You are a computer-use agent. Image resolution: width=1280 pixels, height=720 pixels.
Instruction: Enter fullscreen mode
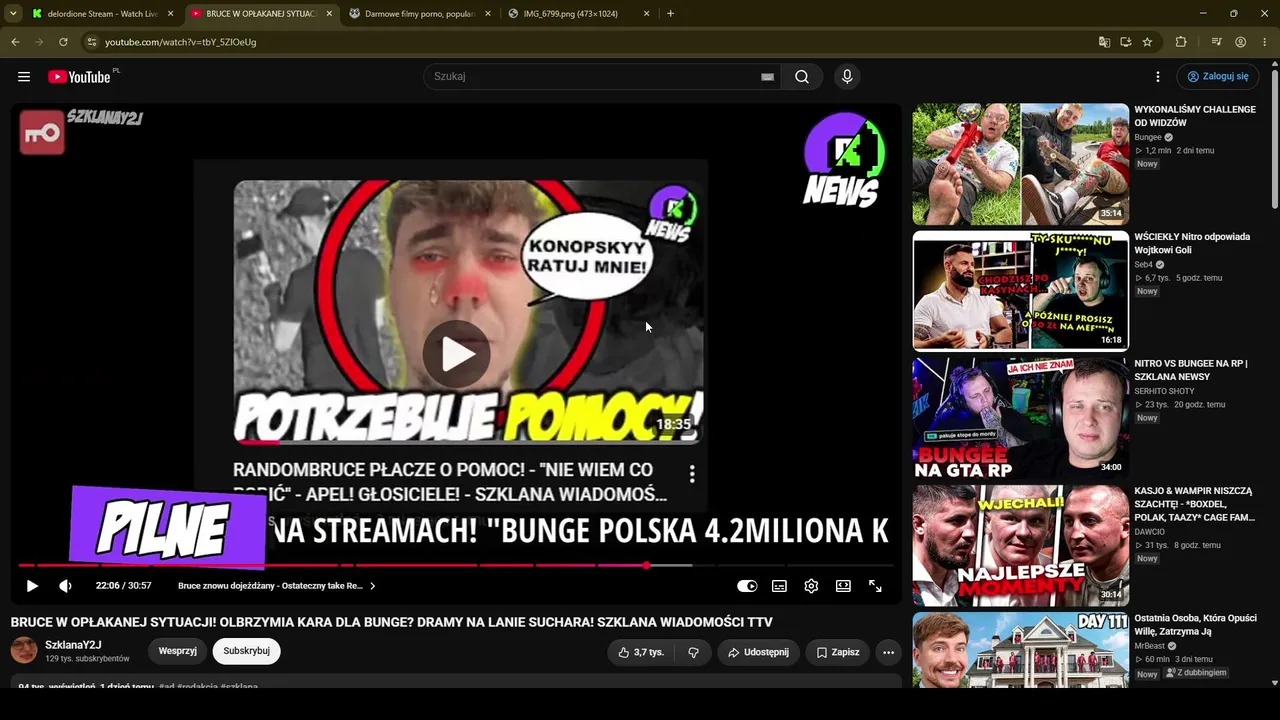(875, 586)
